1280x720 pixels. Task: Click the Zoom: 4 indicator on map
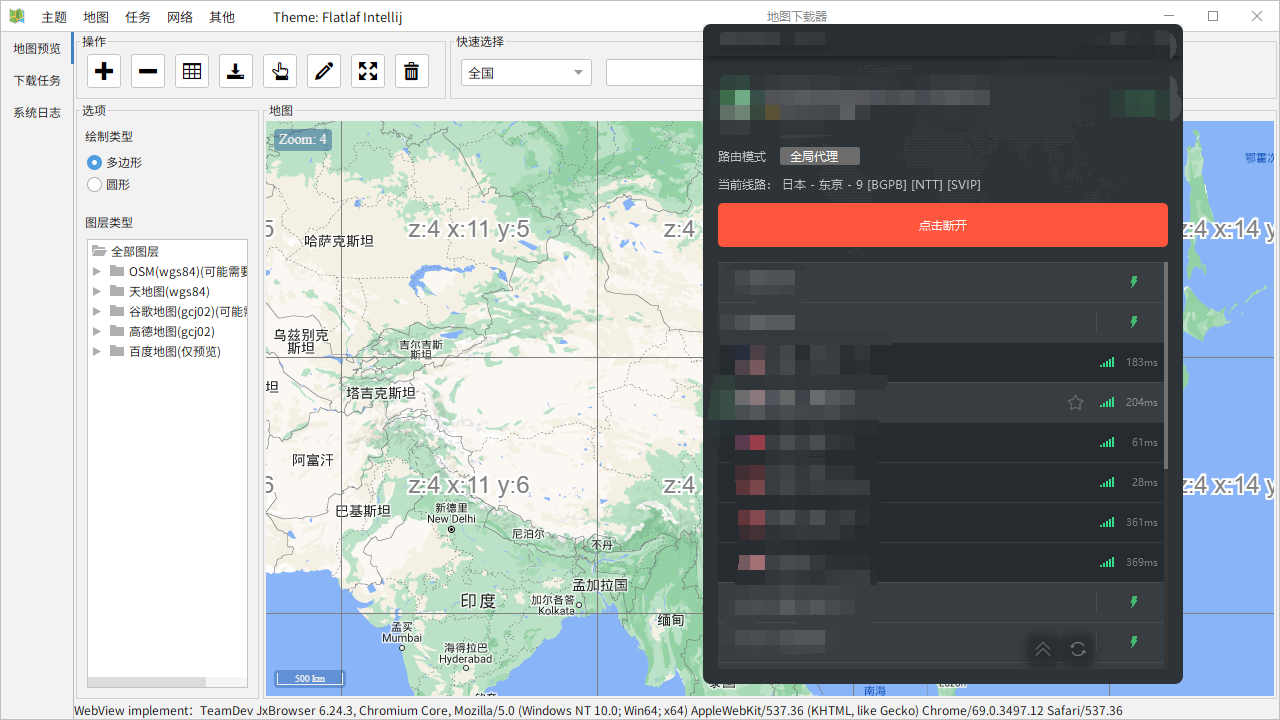(x=303, y=140)
